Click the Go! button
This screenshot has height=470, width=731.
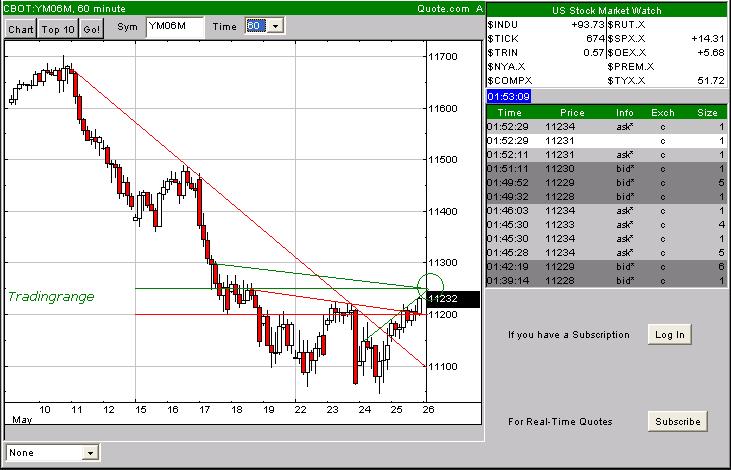pos(91,29)
